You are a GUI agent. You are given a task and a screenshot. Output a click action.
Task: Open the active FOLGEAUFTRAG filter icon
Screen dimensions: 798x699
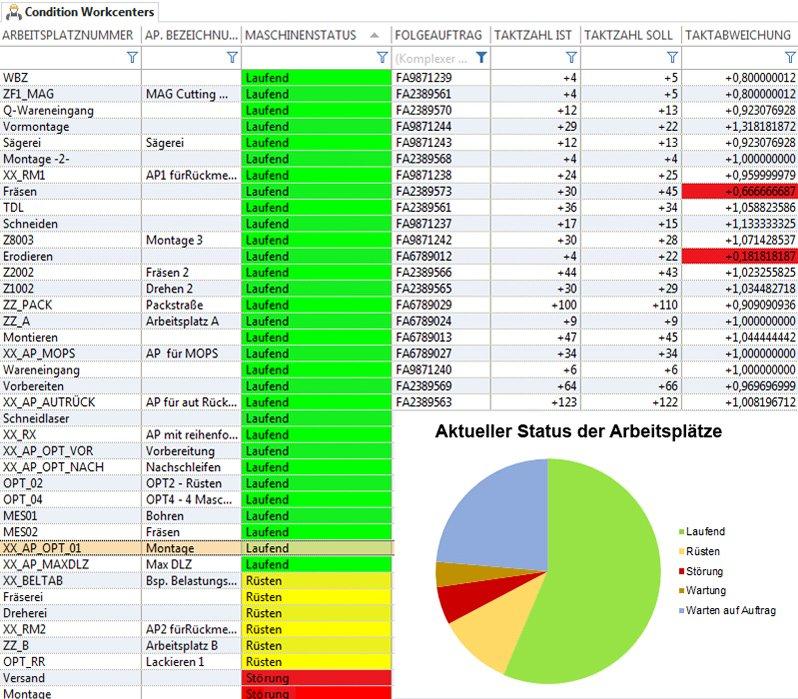click(x=481, y=58)
